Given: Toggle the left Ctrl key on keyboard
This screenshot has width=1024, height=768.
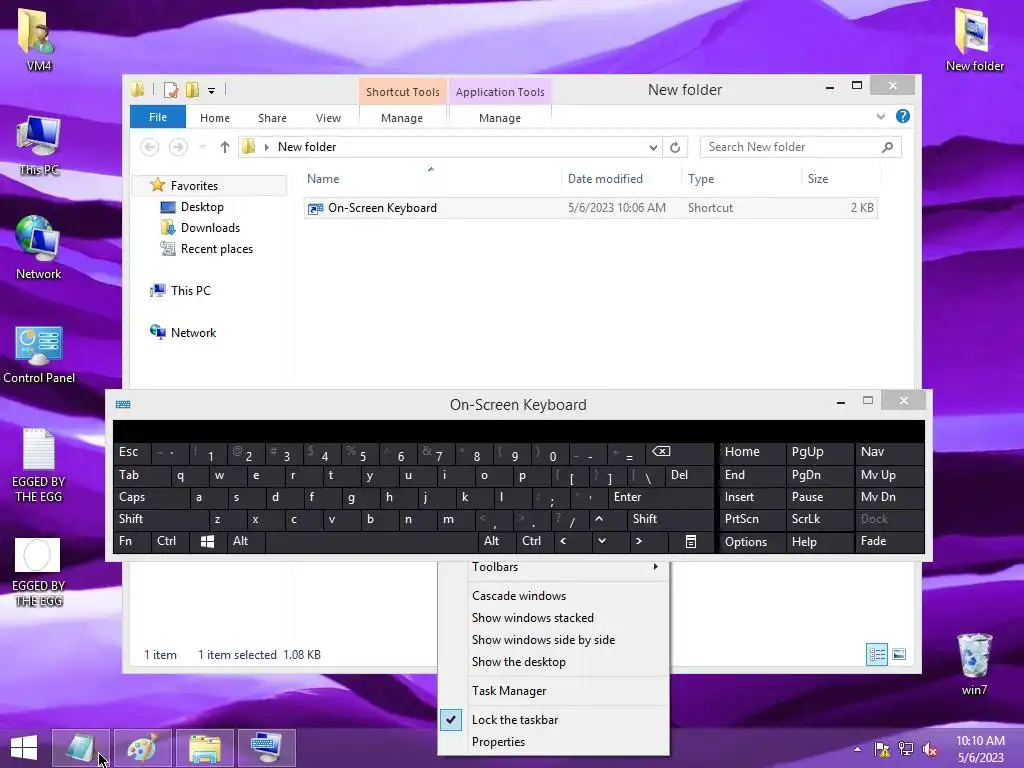Looking at the screenshot, I should [x=170, y=541].
